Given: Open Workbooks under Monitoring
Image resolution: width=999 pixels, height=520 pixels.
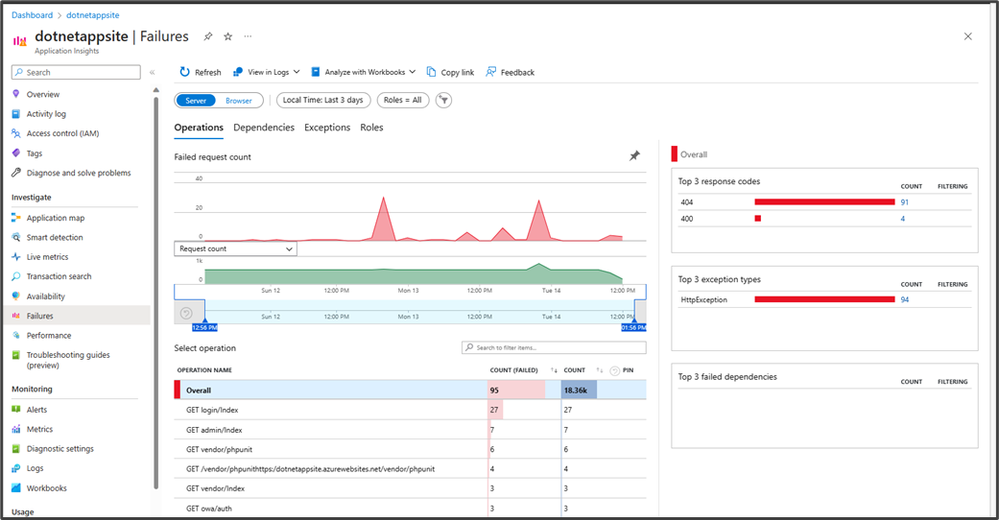Looking at the screenshot, I should pos(47,488).
